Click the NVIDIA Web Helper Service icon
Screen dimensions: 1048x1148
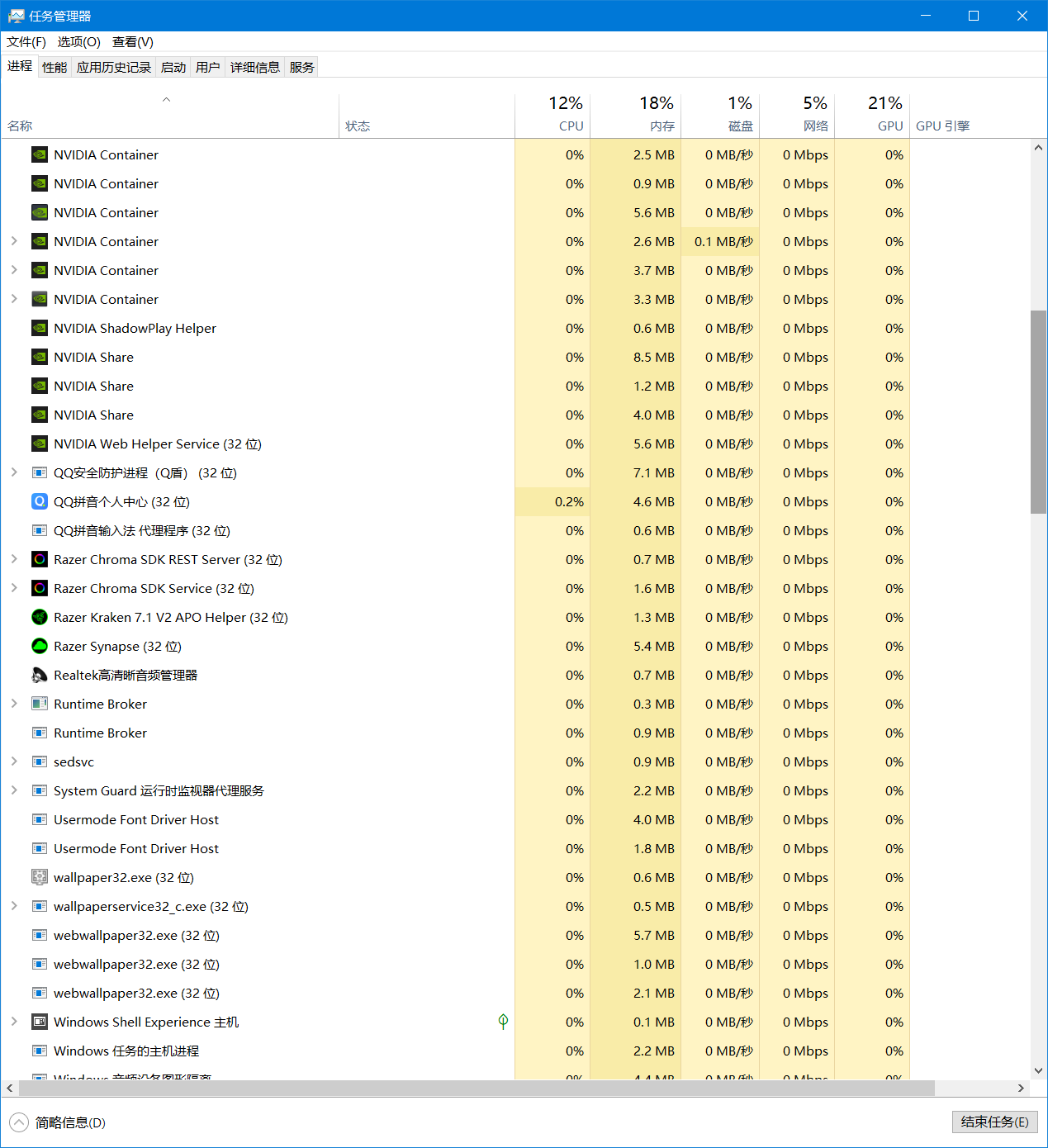(x=40, y=444)
